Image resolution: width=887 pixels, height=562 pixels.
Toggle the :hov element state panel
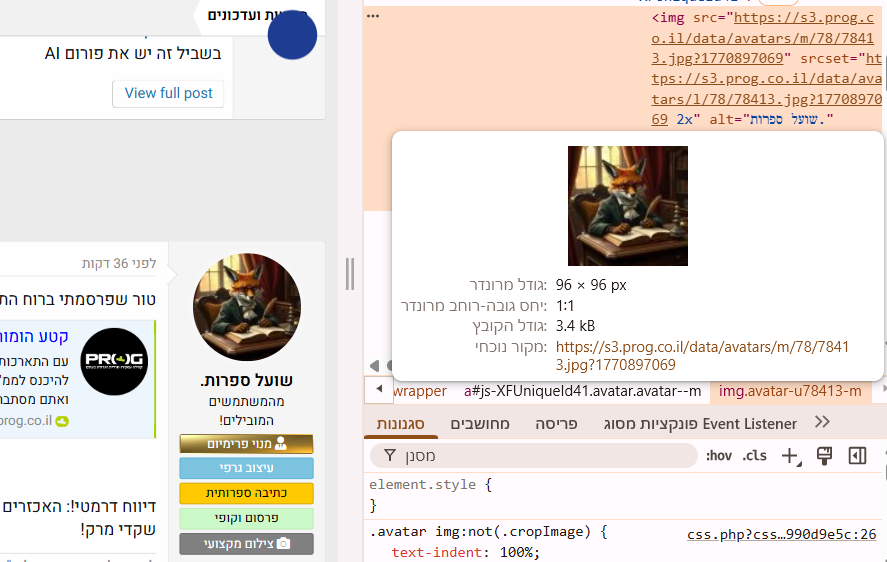click(x=718, y=456)
